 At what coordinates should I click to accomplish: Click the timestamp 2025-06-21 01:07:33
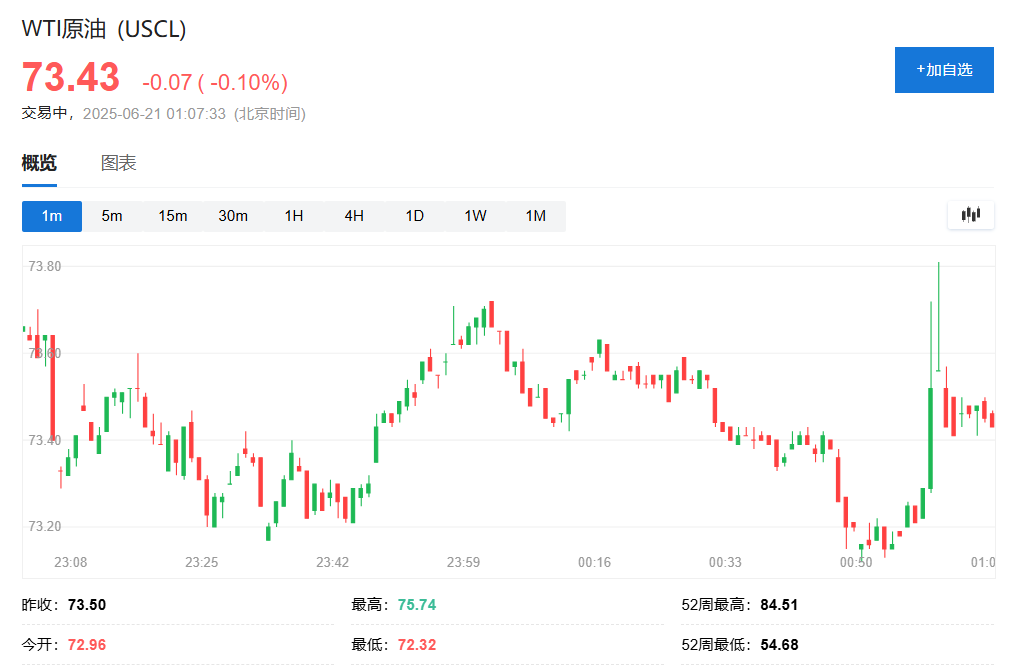point(154,114)
